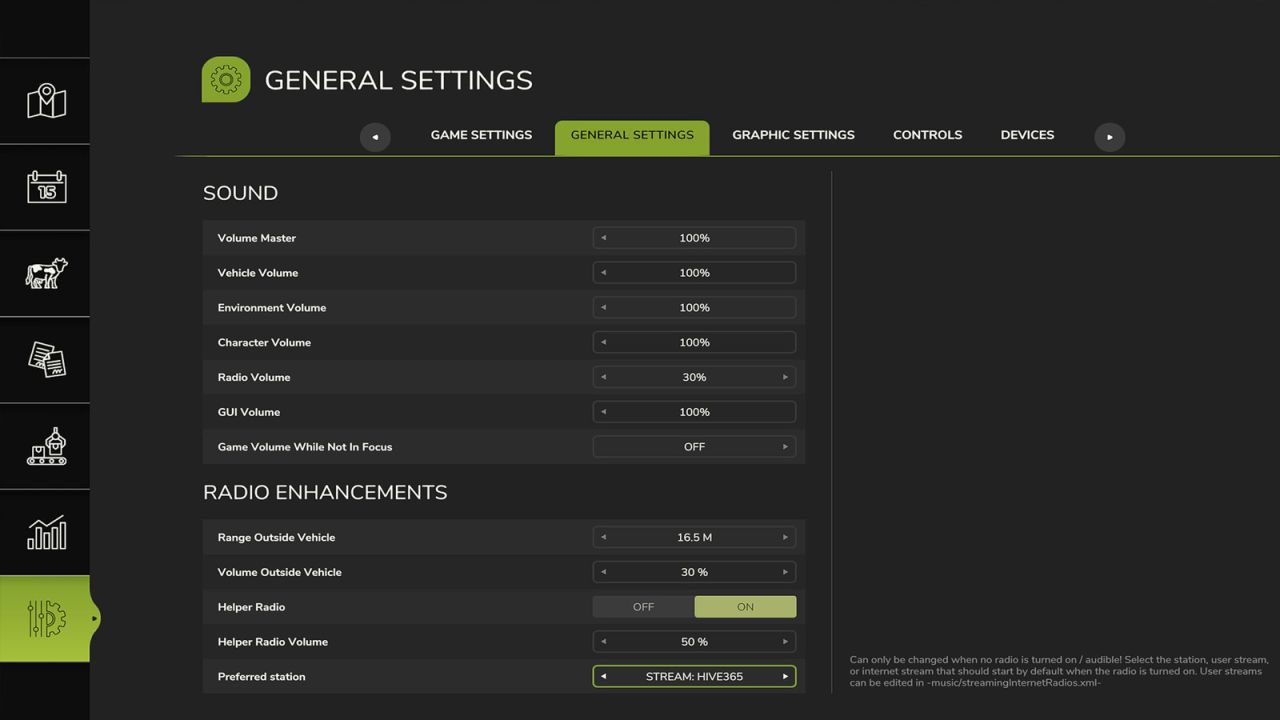1280x720 pixels.
Task: Open production chains with the factory icon
Action: coord(45,446)
